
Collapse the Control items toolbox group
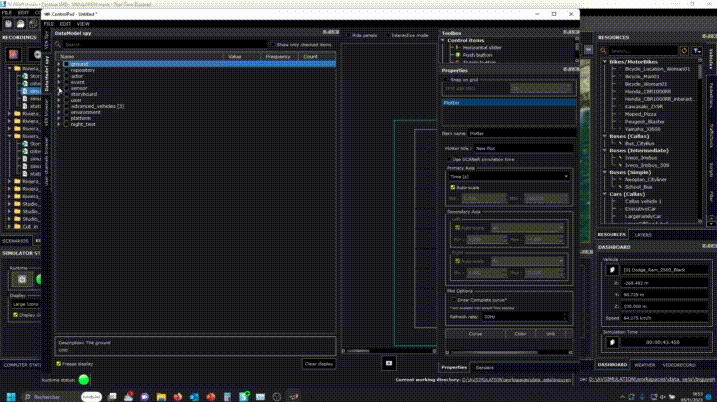[x=443, y=40]
